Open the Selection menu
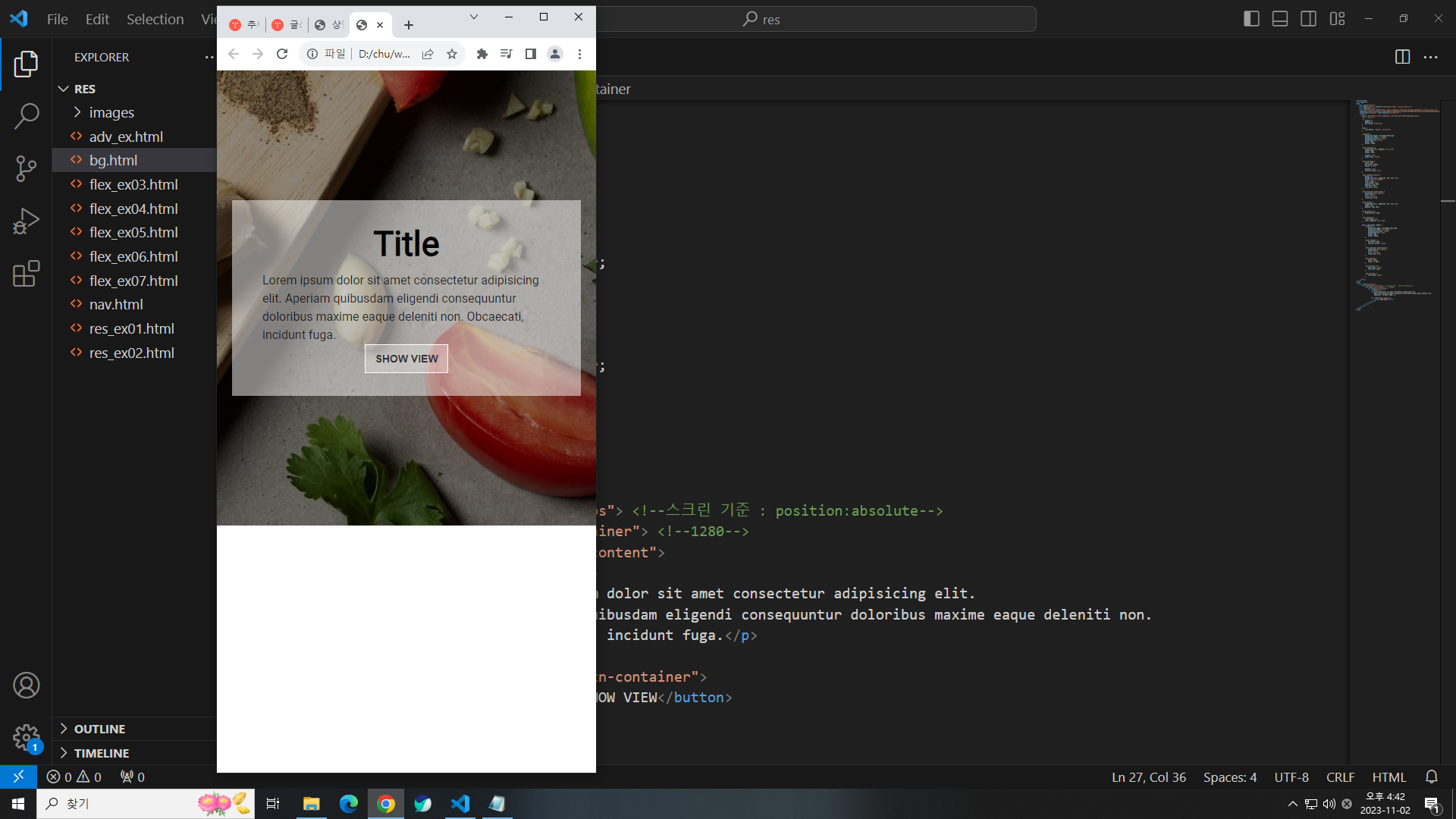Image resolution: width=1456 pixels, height=819 pixels. tap(155, 19)
